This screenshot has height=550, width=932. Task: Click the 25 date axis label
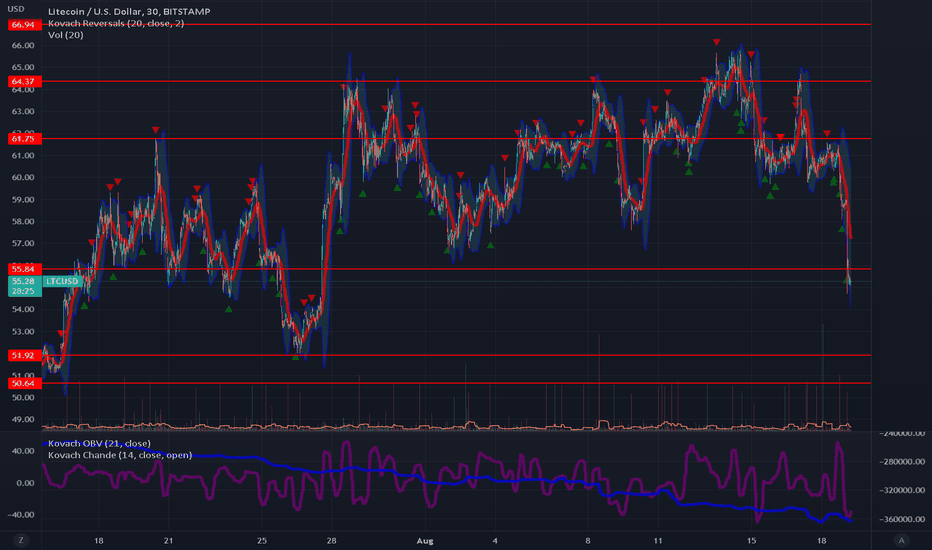(x=262, y=541)
